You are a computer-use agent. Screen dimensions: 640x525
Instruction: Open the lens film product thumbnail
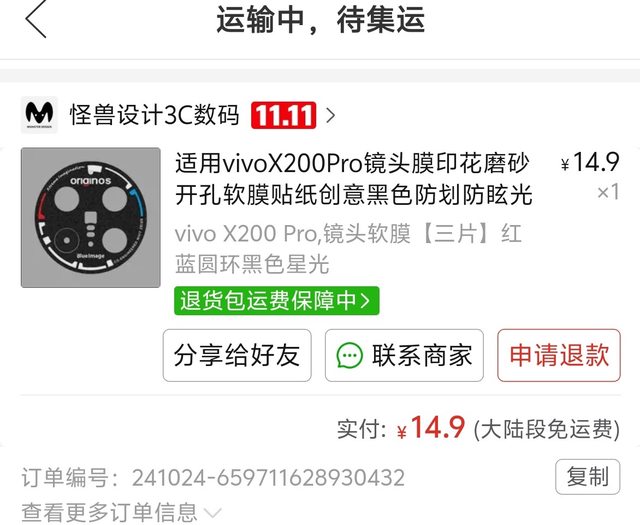[x=91, y=218]
